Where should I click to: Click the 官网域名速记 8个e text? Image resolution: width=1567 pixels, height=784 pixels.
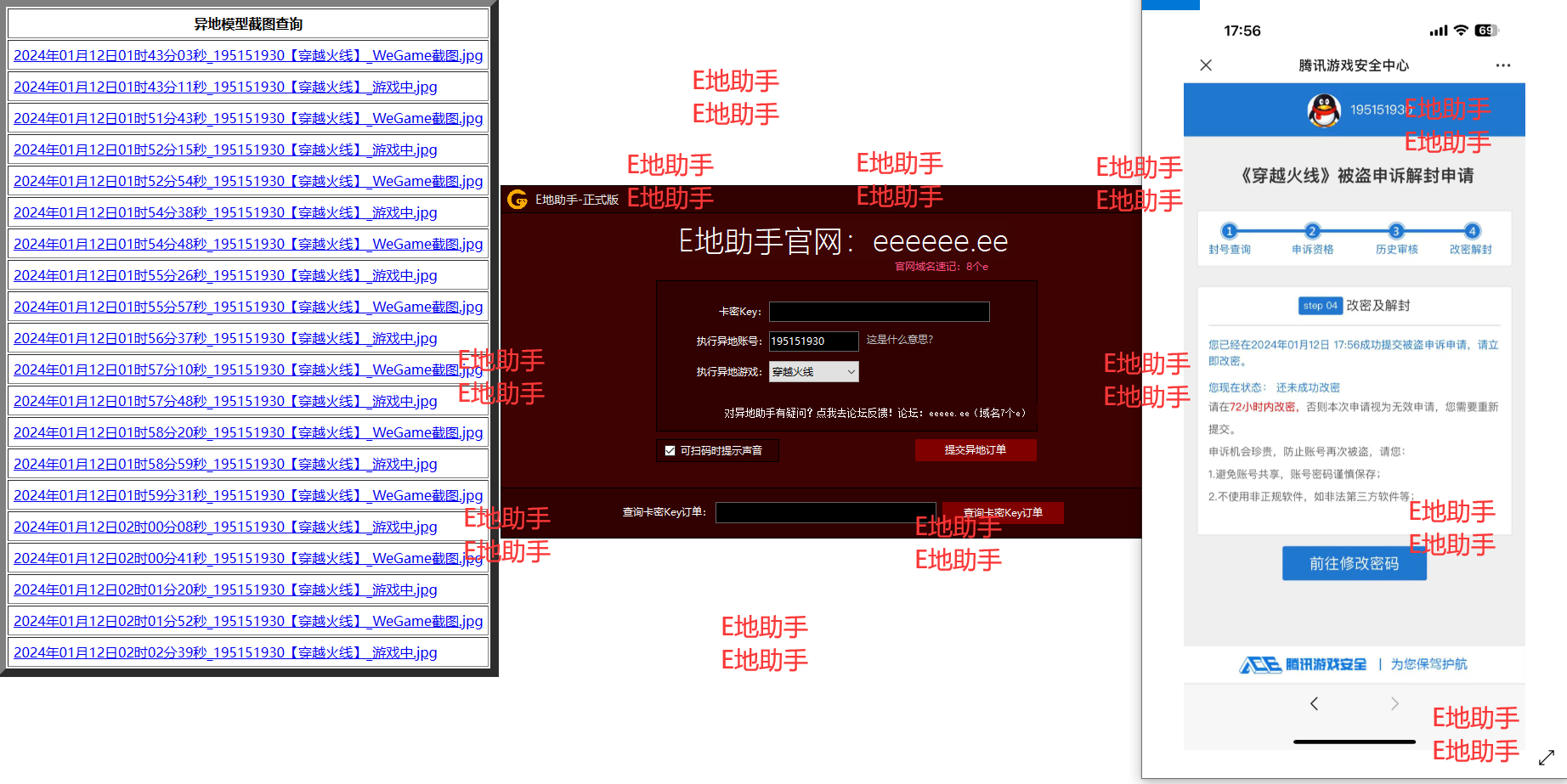[942, 267]
